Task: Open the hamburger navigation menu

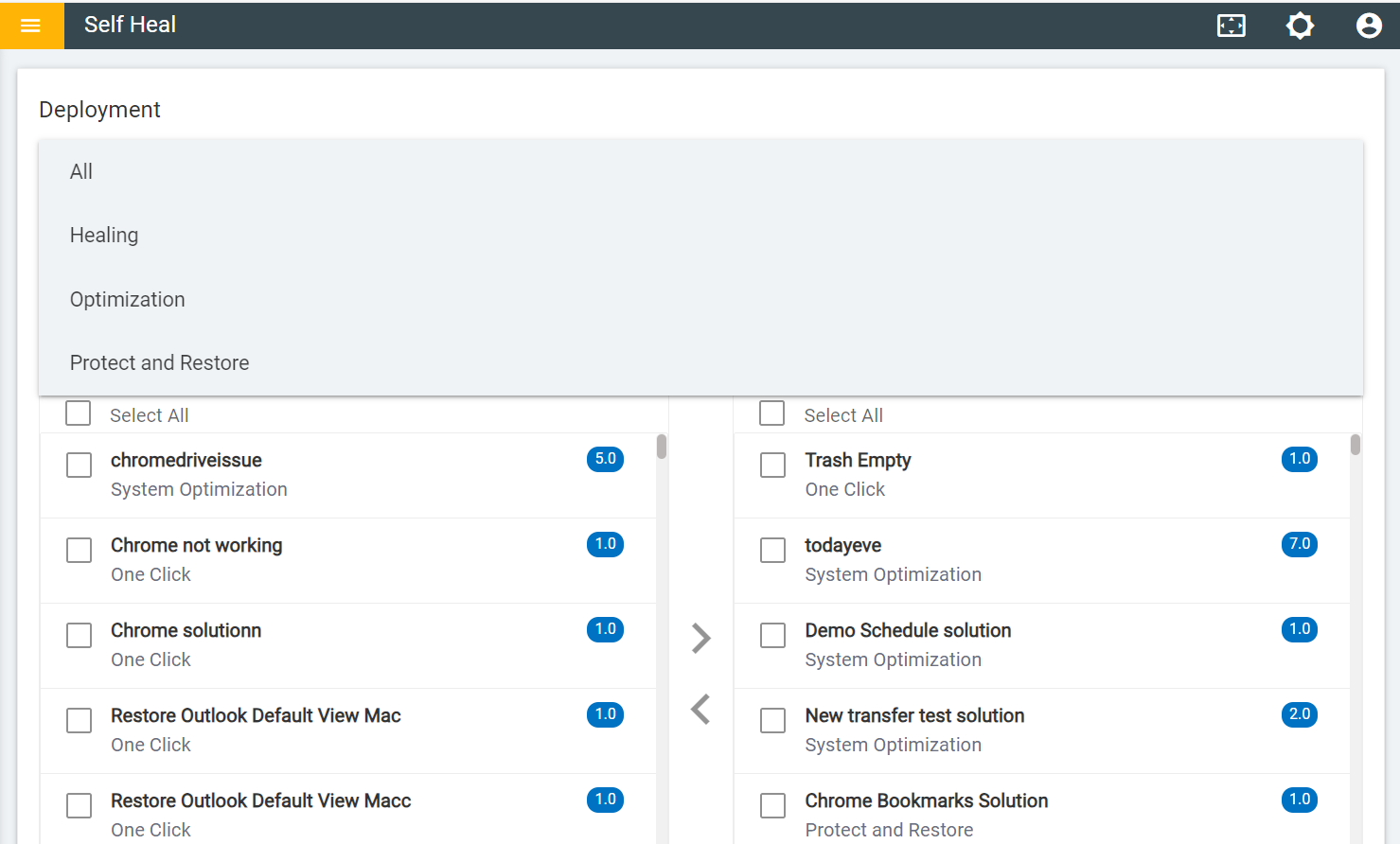Action: tap(30, 26)
